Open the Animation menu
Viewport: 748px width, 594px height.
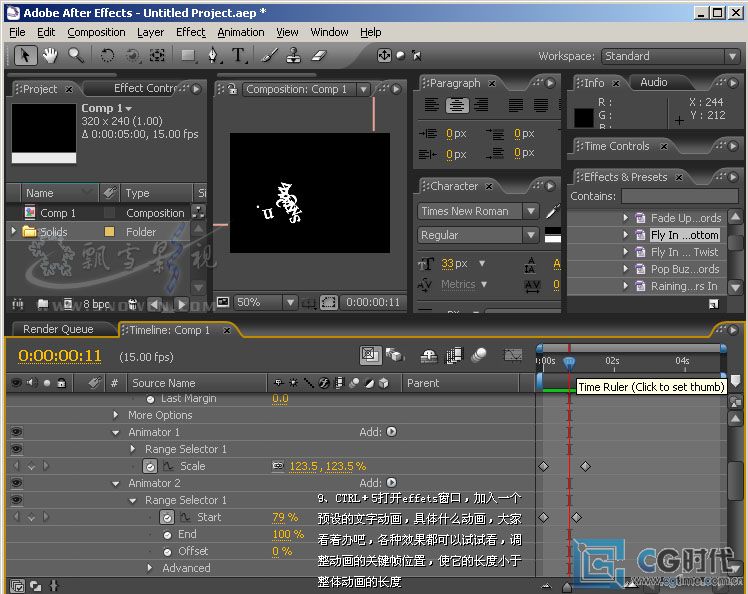[x=240, y=32]
